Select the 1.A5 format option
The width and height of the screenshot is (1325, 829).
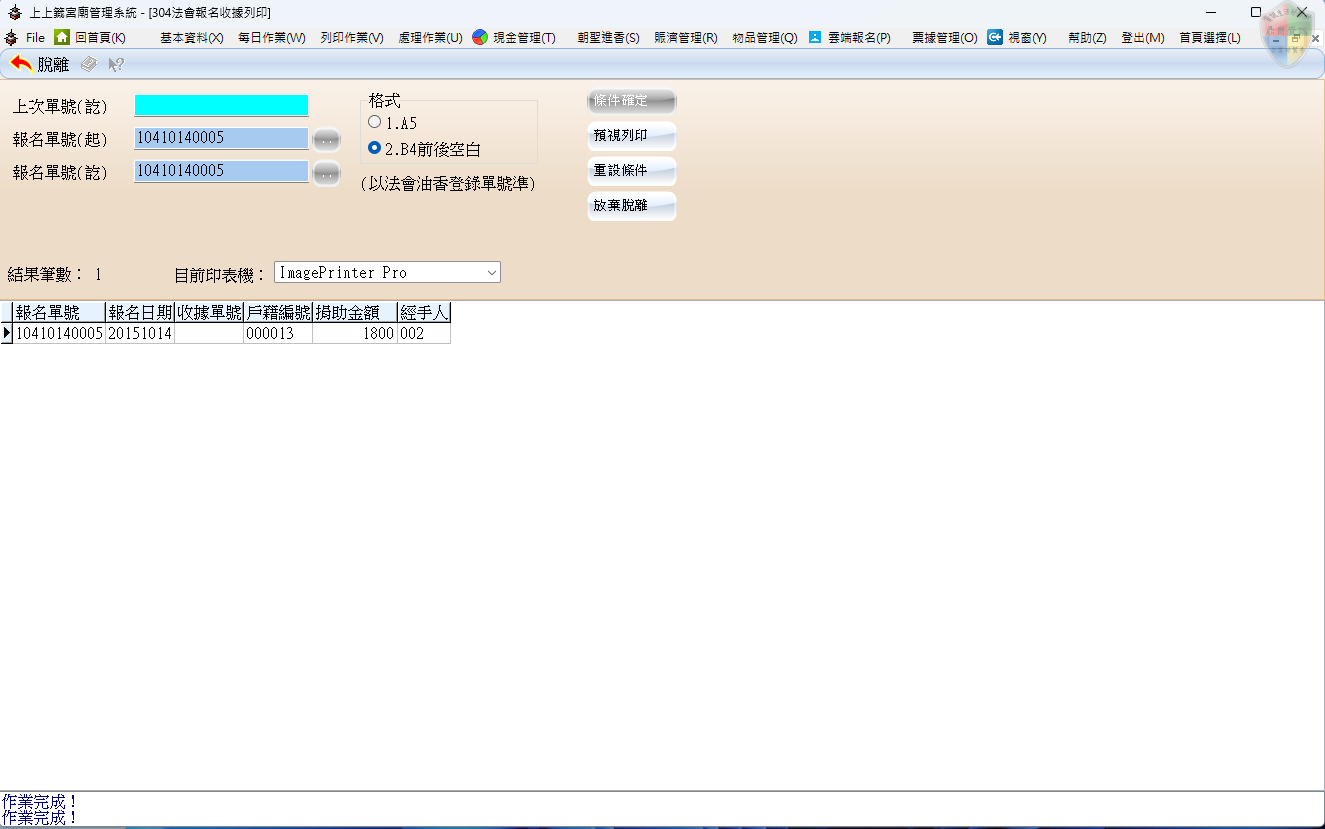(375, 121)
